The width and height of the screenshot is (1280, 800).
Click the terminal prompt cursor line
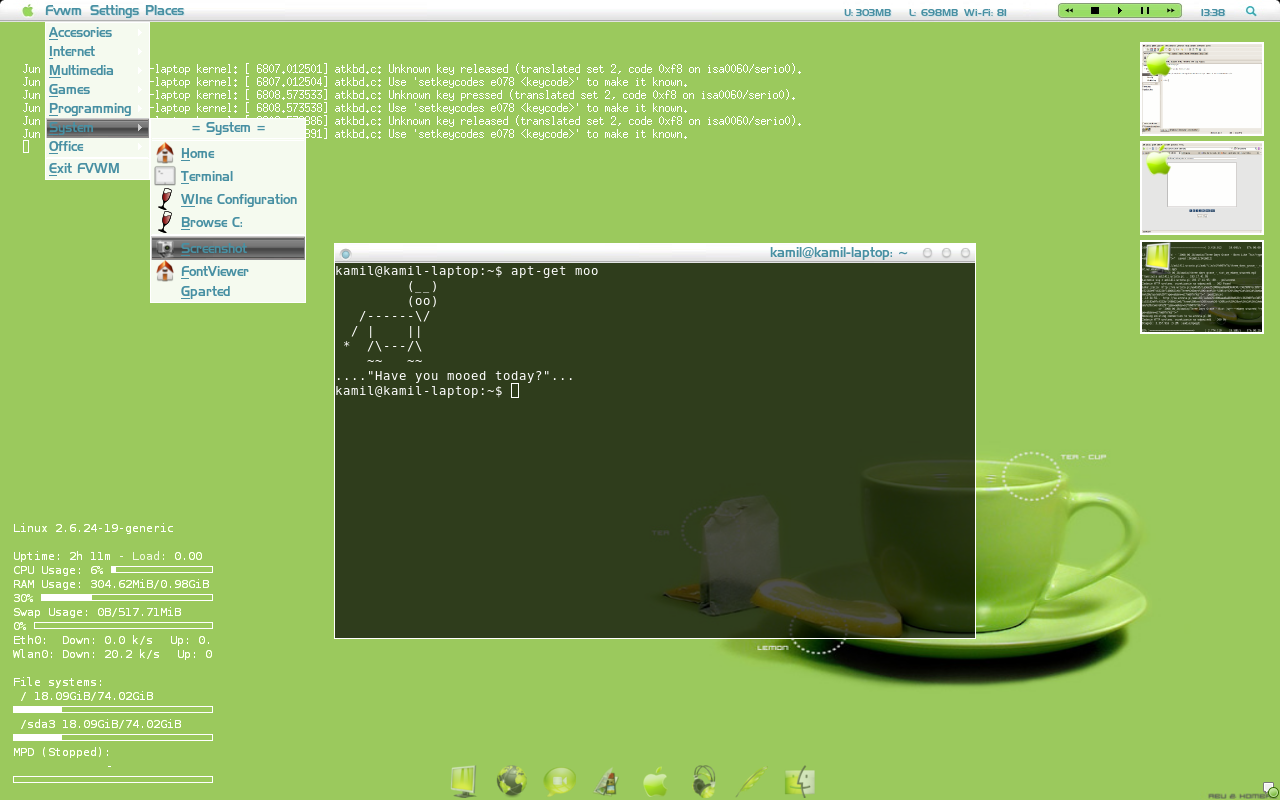pos(428,391)
